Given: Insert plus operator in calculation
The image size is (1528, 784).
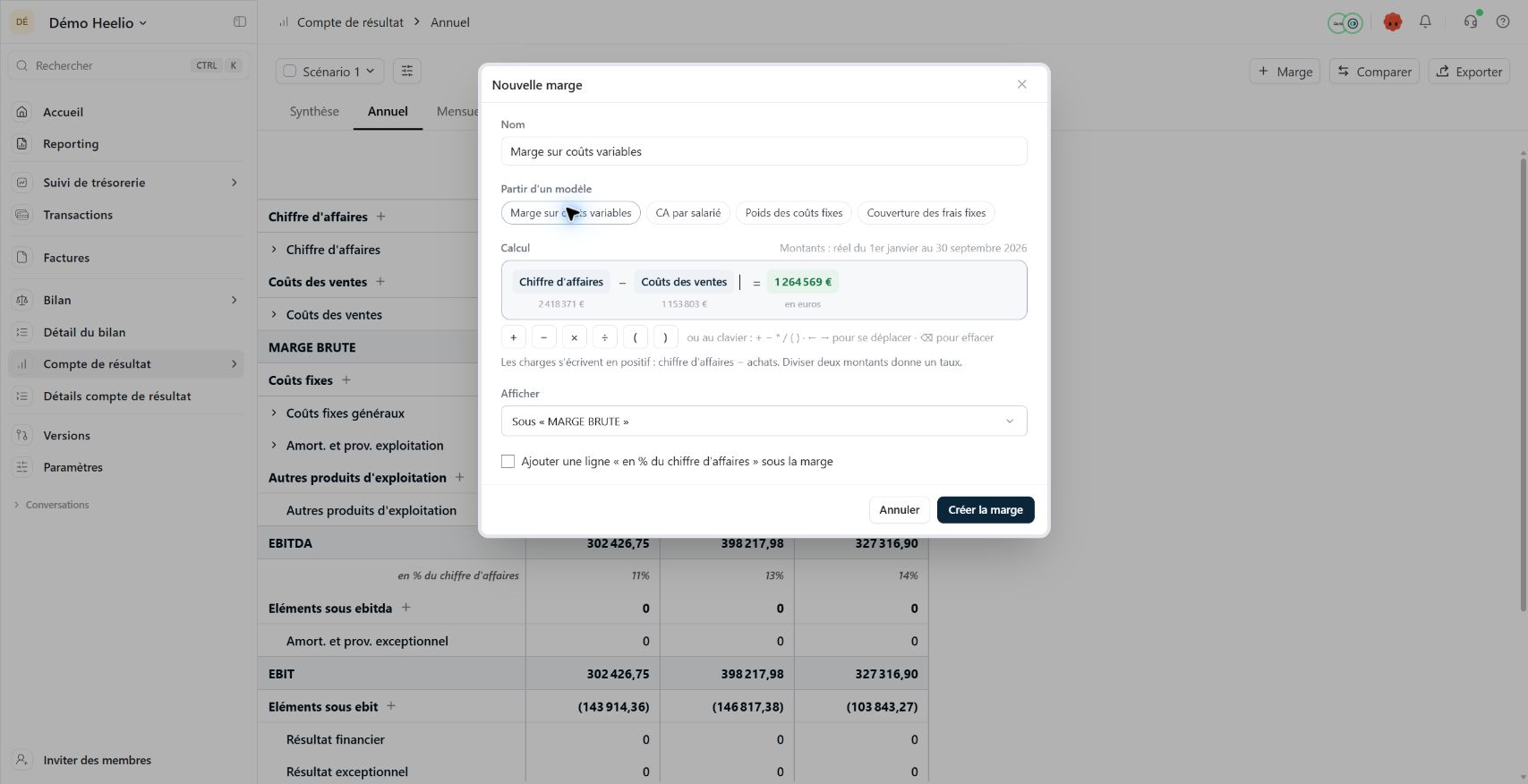Looking at the screenshot, I should tap(513, 337).
